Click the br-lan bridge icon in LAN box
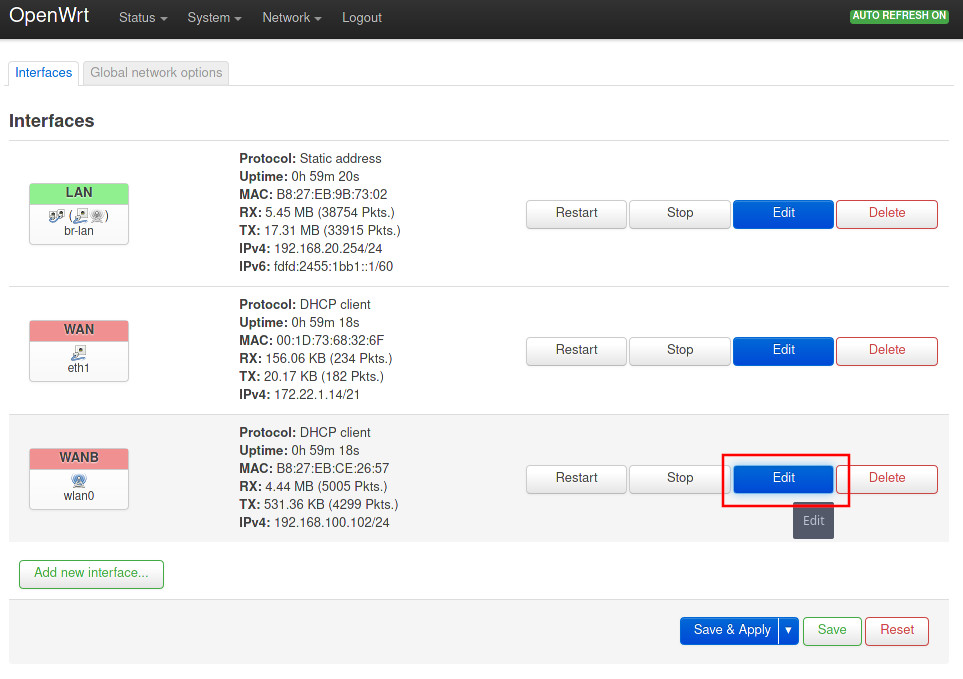963x679 pixels. pyautogui.click(x=57, y=215)
